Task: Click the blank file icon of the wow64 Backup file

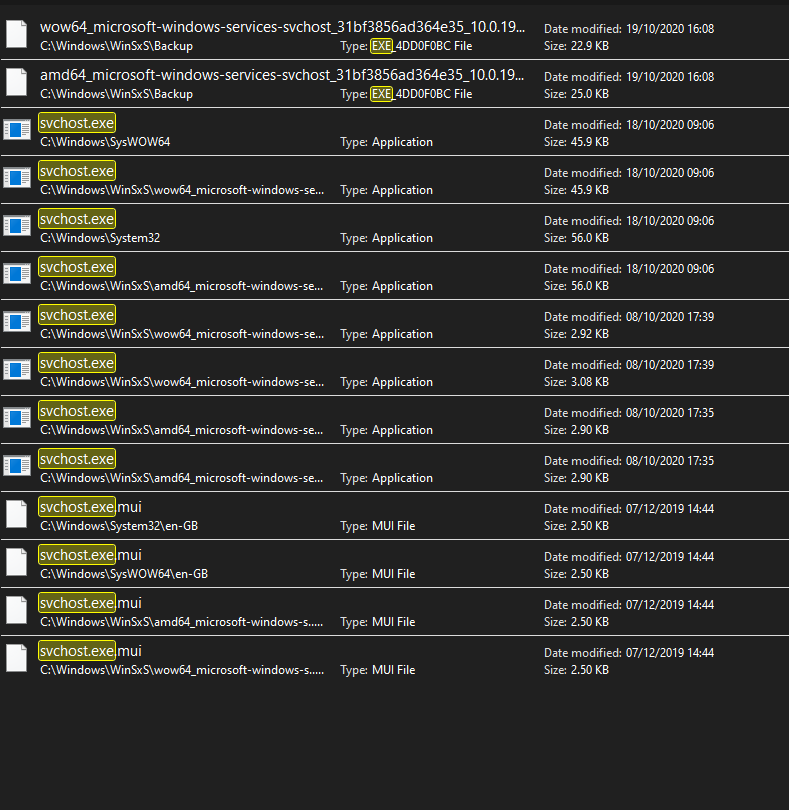Action: click(17, 34)
